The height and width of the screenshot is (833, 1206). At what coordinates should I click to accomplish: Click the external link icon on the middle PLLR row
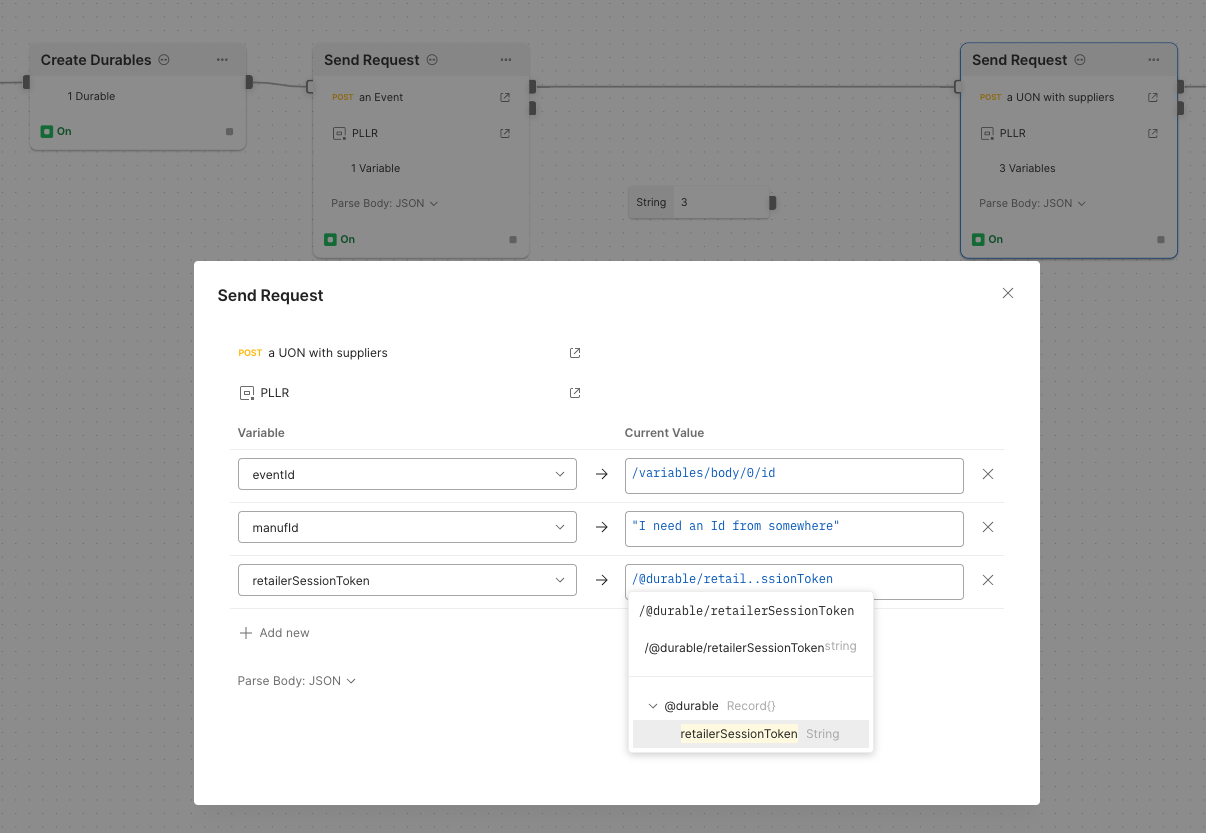pyautogui.click(x=506, y=133)
